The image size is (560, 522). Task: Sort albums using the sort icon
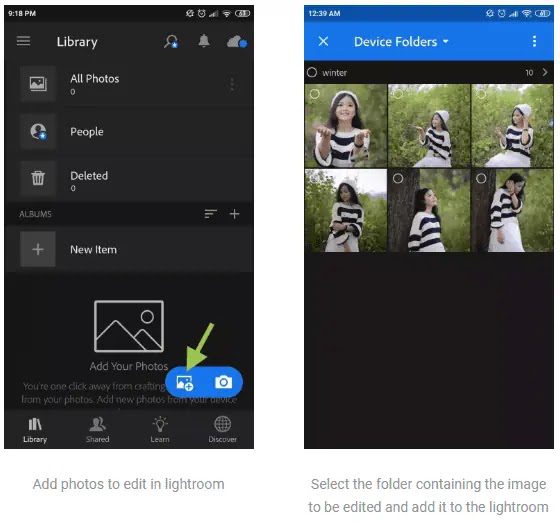(x=210, y=214)
